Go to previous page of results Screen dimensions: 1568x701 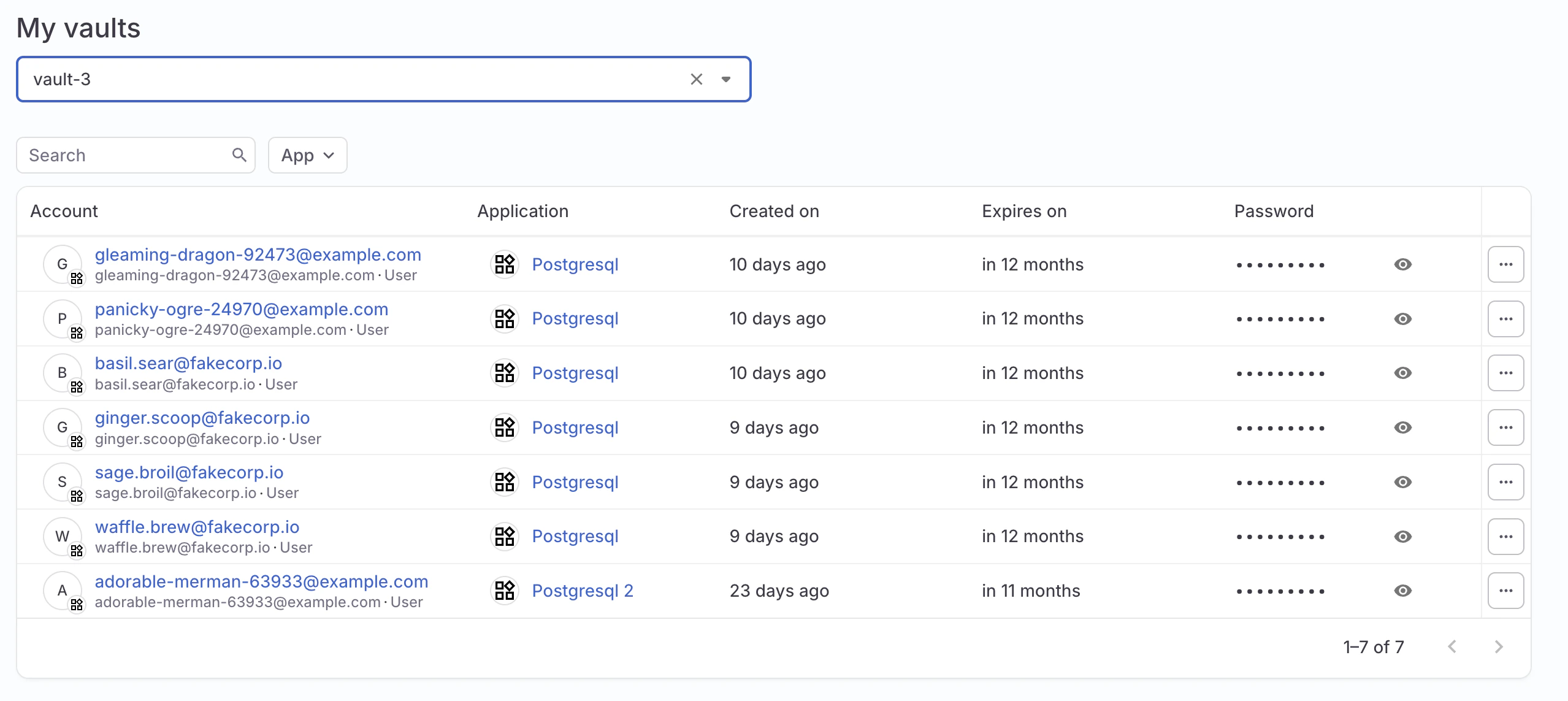coord(1451,646)
